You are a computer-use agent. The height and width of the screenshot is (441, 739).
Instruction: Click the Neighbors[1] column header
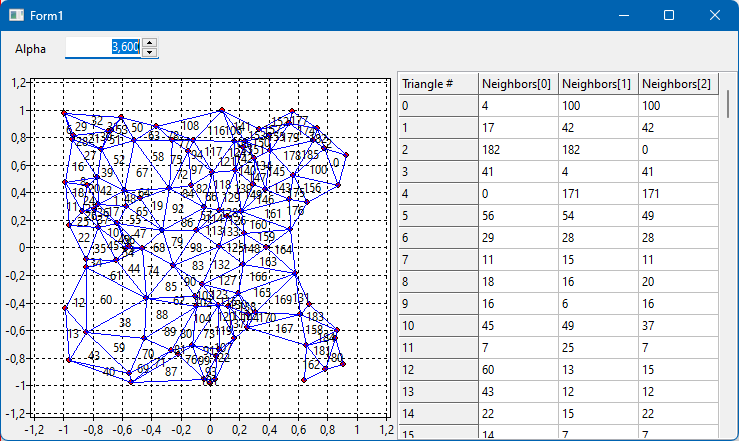(x=599, y=84)
